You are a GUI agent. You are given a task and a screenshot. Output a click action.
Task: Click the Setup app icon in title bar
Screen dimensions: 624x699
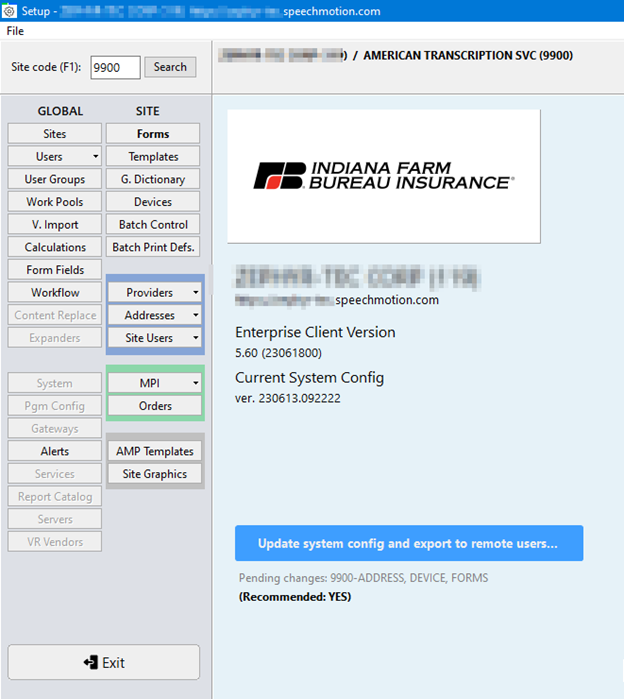10,11
